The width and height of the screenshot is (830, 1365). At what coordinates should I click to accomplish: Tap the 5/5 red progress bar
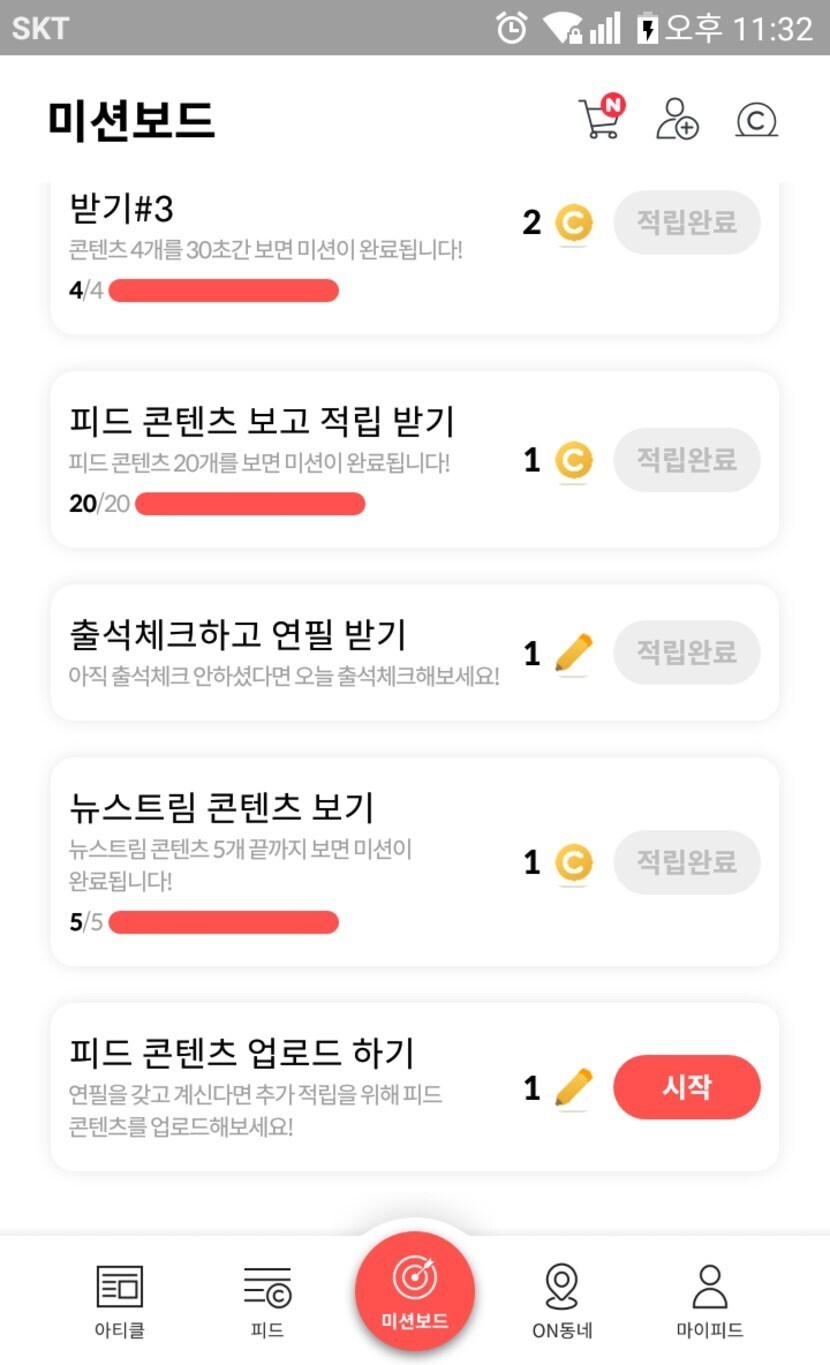pyautogui.click(x=223, y=922)
